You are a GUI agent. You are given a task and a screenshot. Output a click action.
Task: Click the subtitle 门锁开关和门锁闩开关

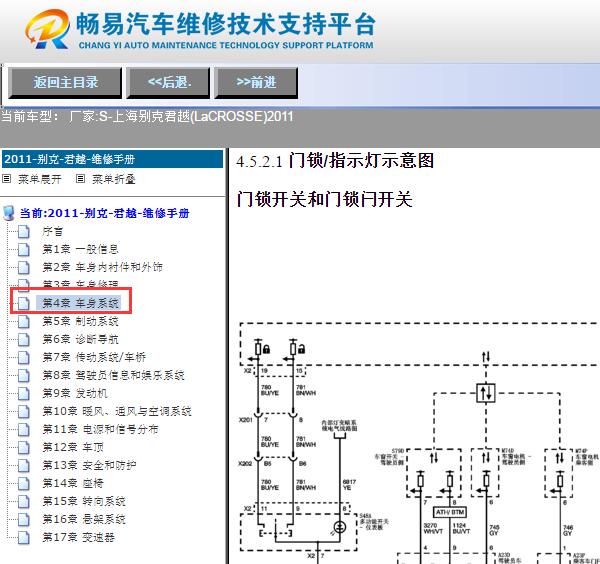[324, 199]
